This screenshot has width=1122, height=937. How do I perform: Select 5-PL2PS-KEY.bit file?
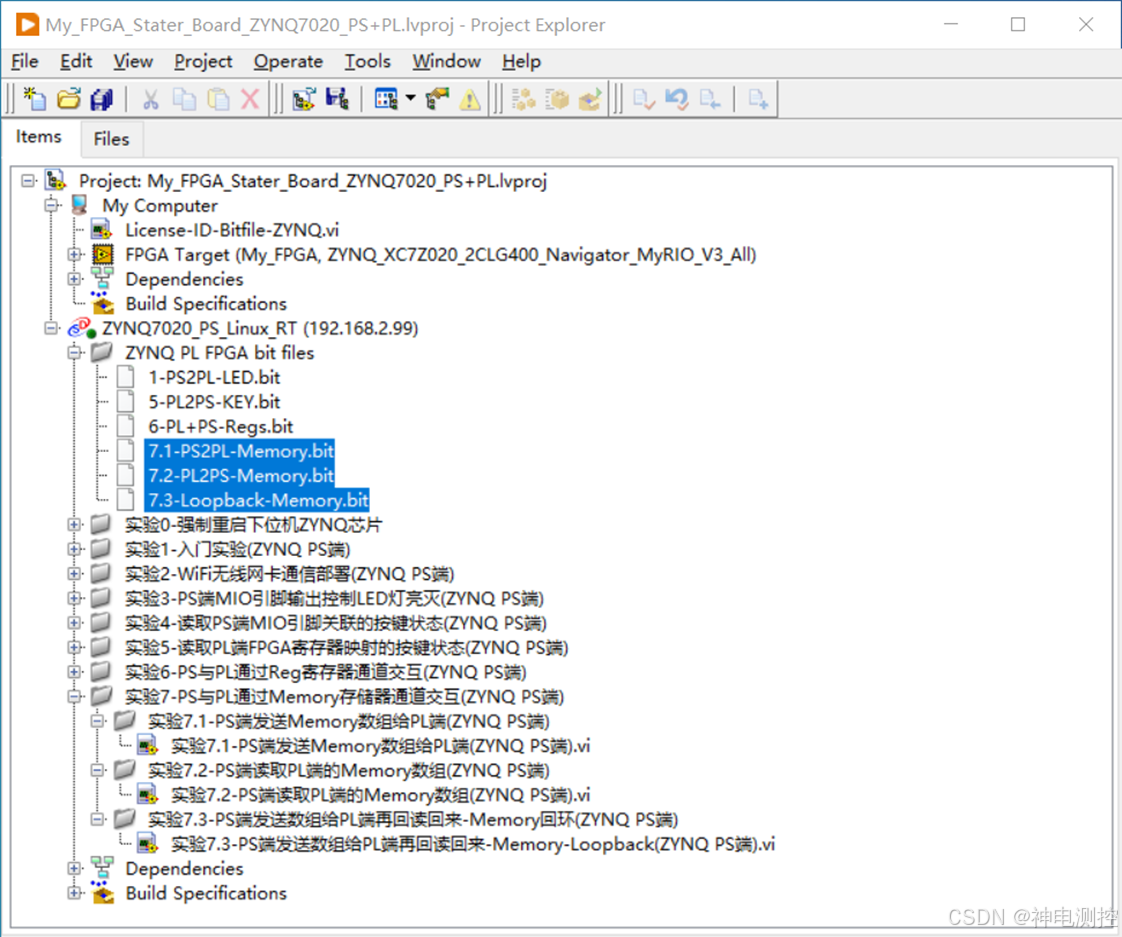coord(214,402)
